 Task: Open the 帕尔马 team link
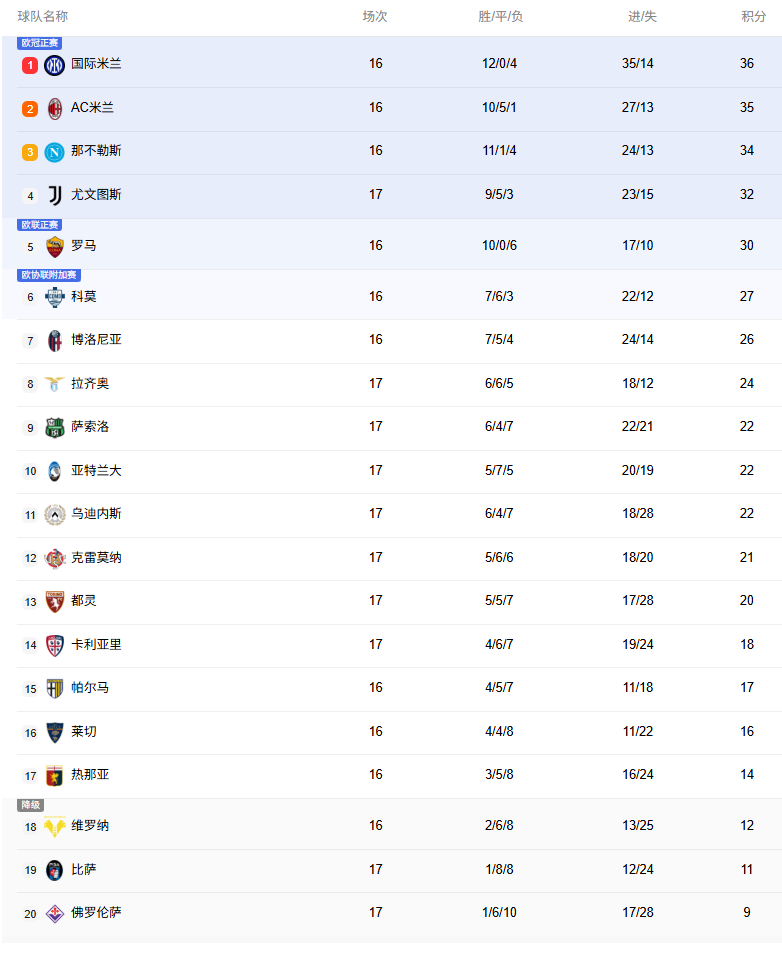pyautogui.click(x=90, y=688)
